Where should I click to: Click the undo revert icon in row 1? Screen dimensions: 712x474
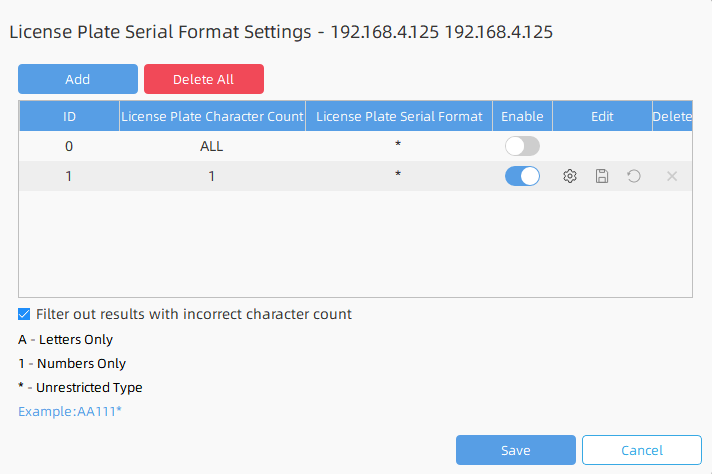[x=634, y=176]
